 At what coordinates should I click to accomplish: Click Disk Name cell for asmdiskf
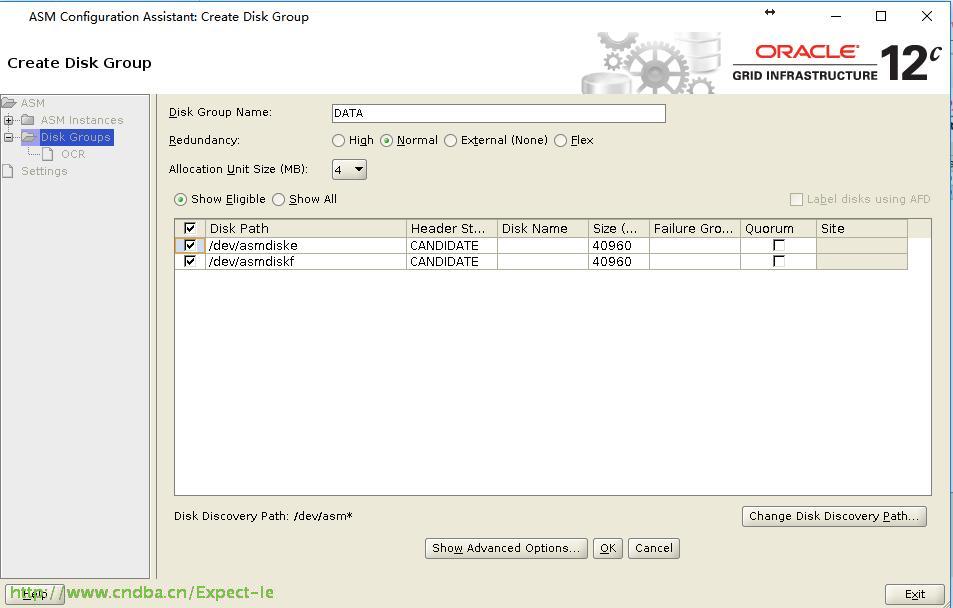543,261
